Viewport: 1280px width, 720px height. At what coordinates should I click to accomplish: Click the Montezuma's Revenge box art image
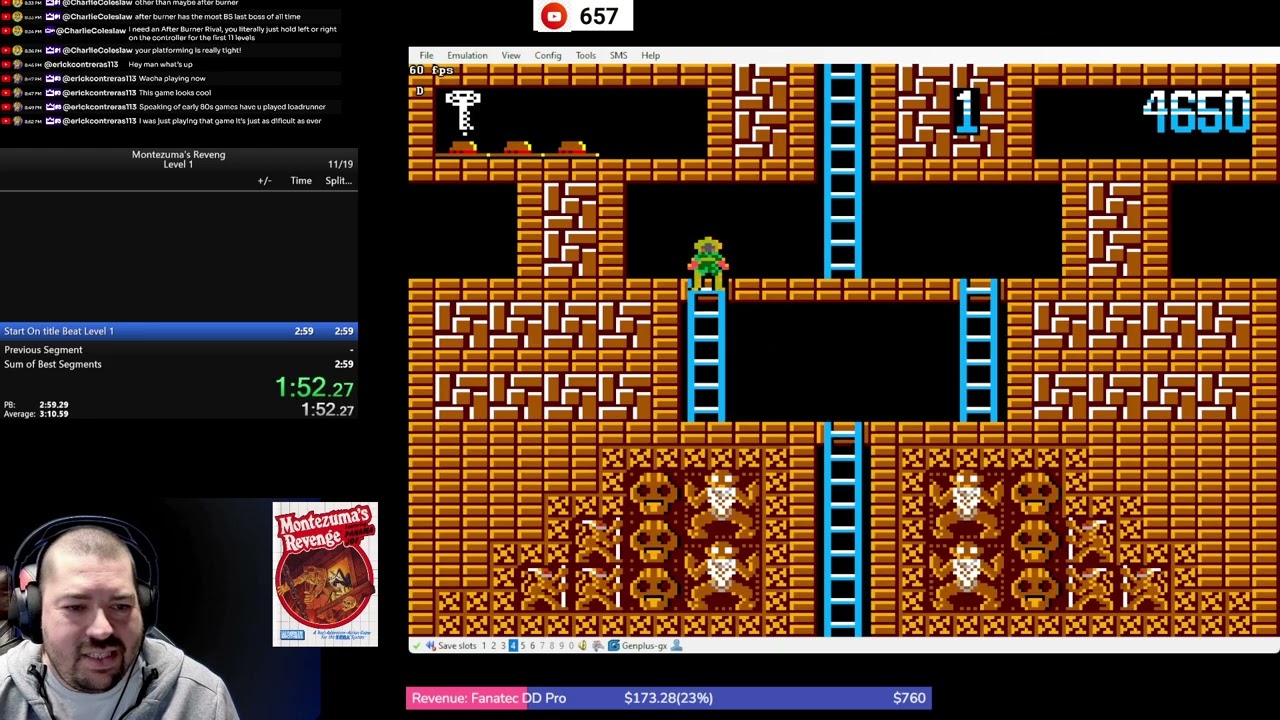coord(325,574)
